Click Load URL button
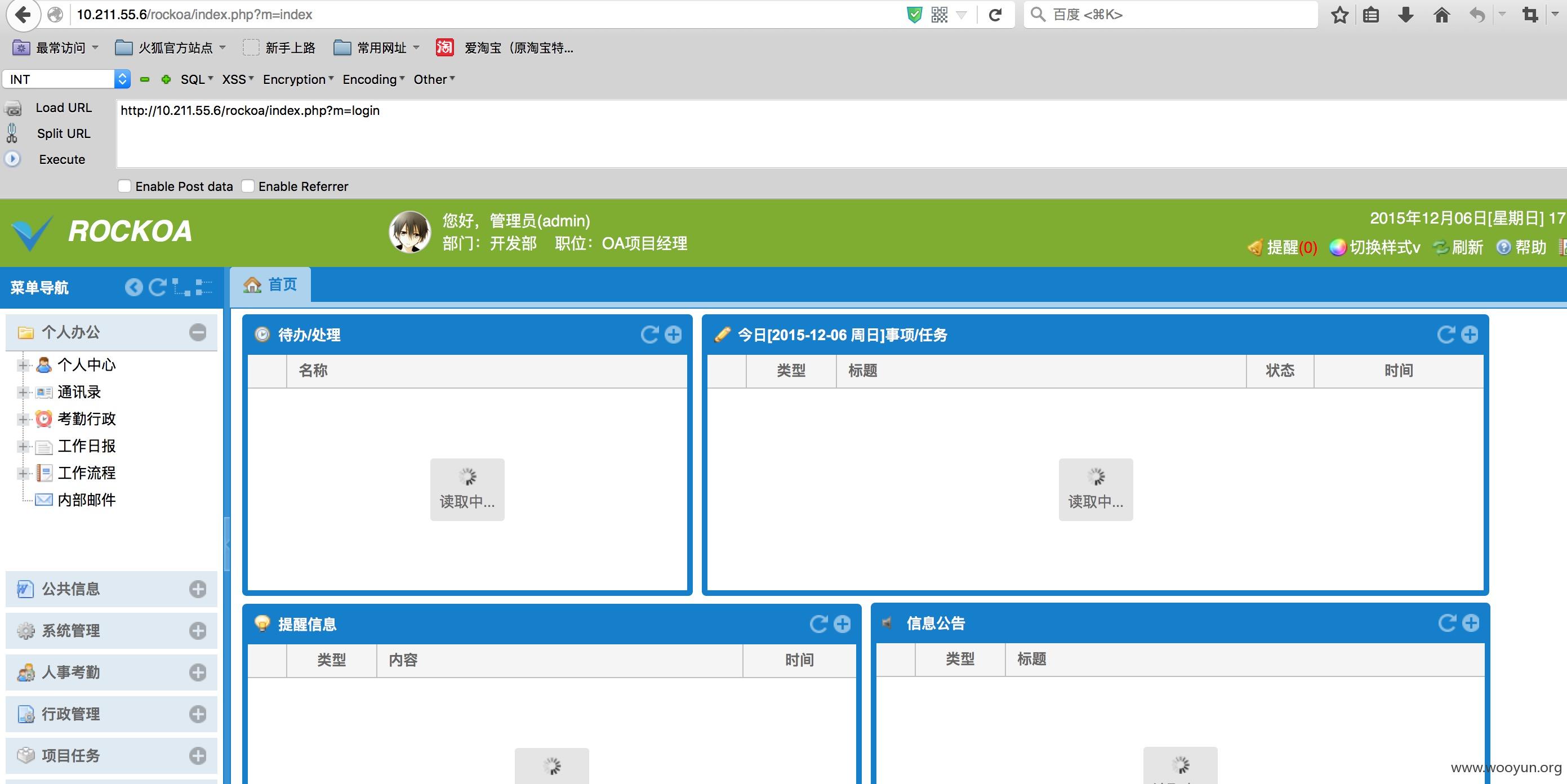Image resolution: width=1567 pixels, height=784 pixels. [63, 108]
